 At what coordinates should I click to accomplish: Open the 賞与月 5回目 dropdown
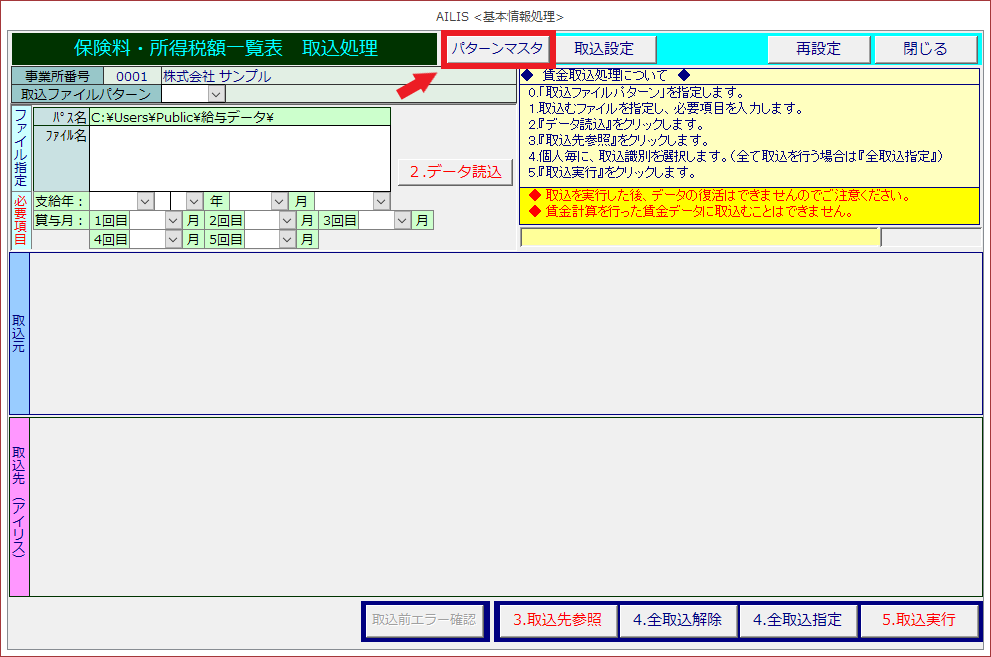(x=287, y=239)
